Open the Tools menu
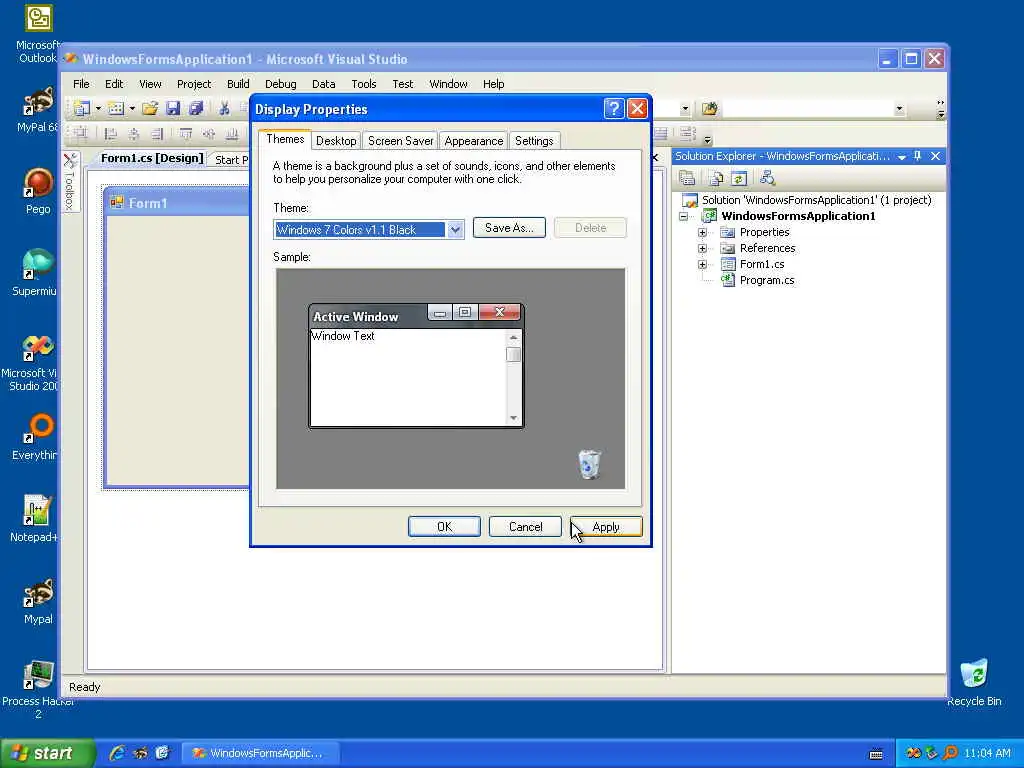This screenshot has height=768, width=1024. tap(364, 84)
